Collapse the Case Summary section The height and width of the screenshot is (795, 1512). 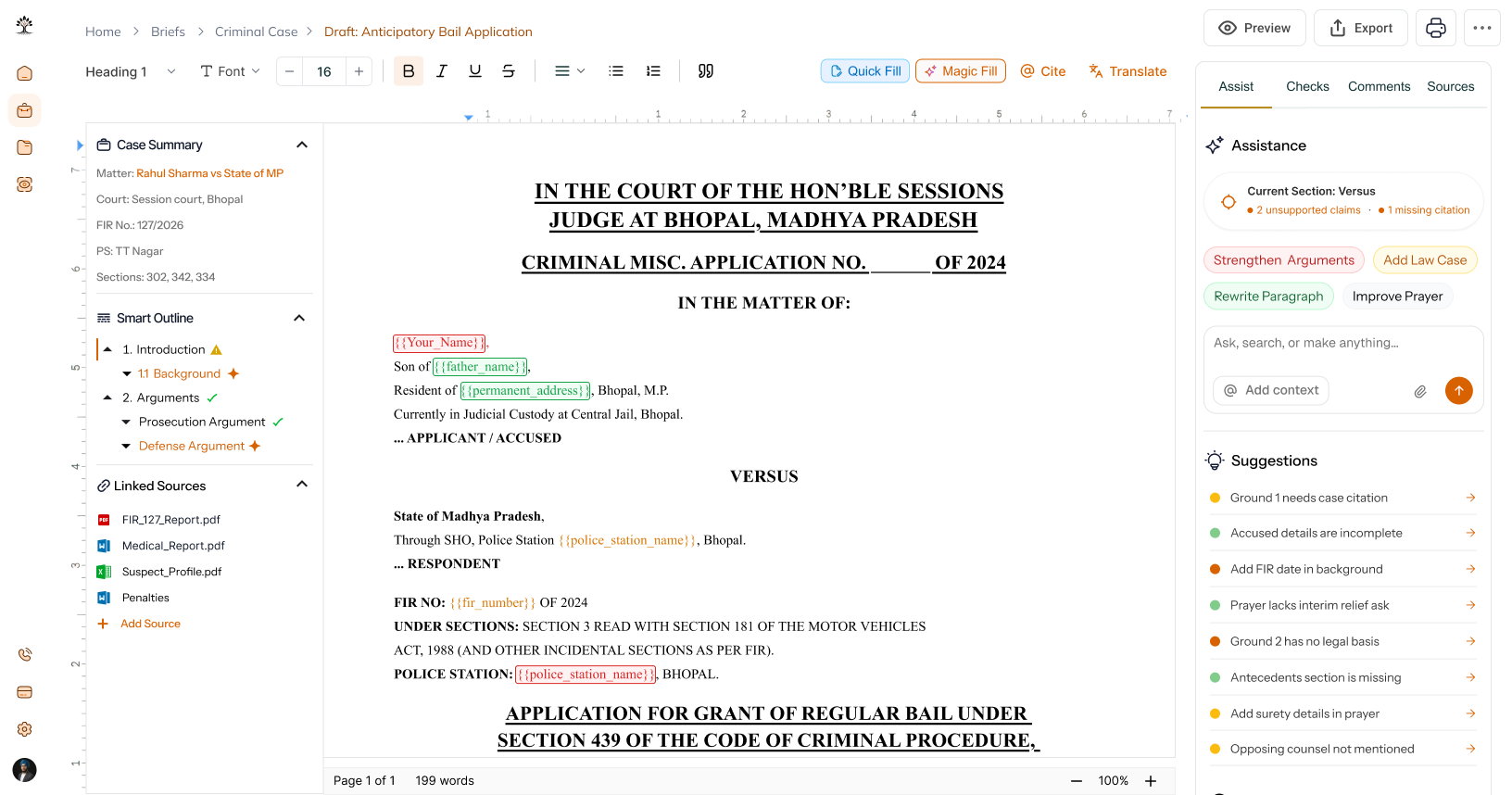pos(302,145)
